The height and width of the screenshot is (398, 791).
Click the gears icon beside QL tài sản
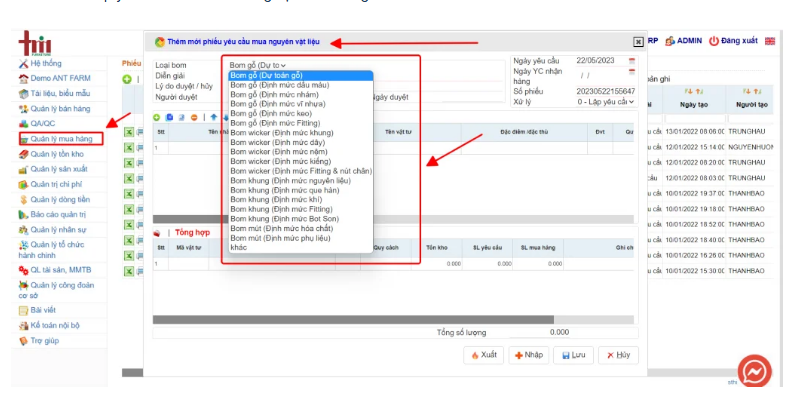23,270
